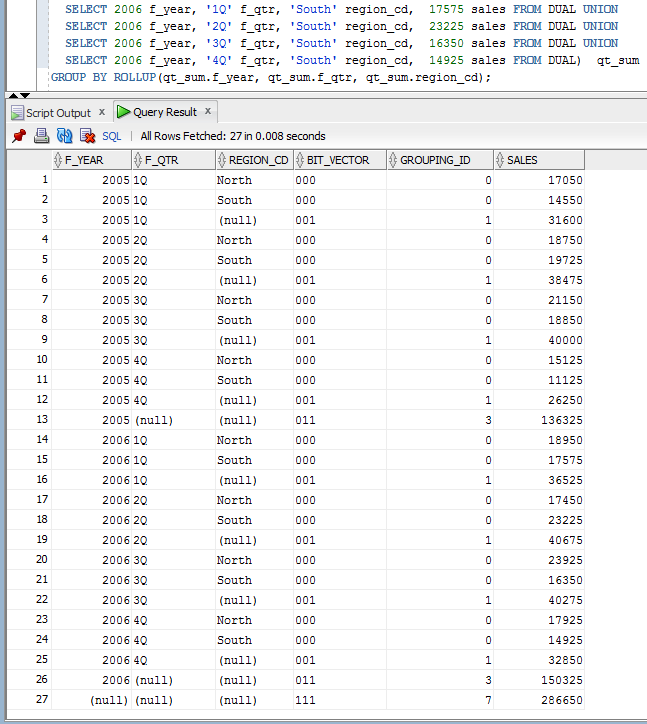Screen dimensions: 647x724
Task: Select sales cell 32850
Action: point(539,660)
